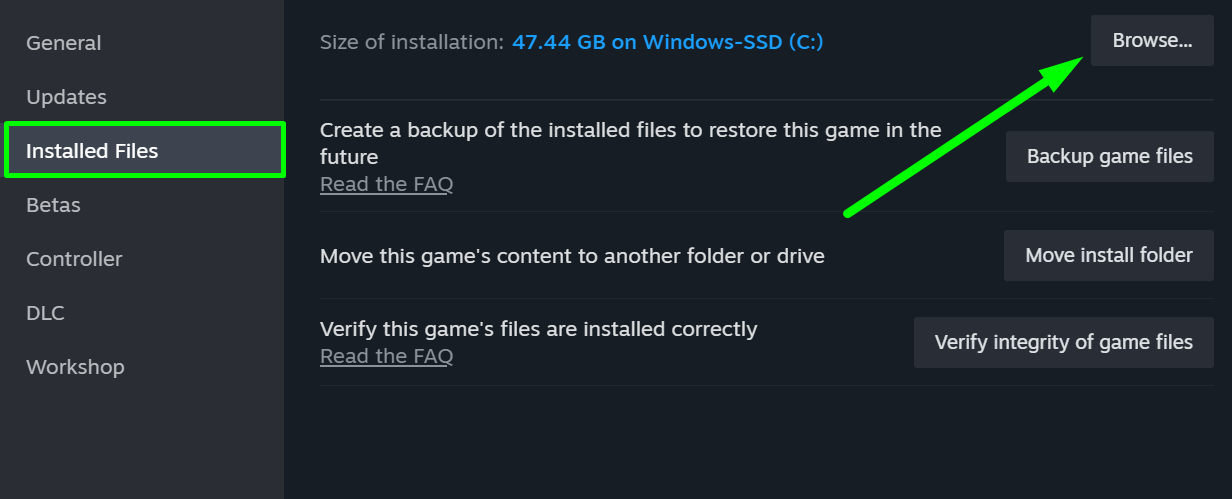The image size is (1232, 499).
Task: Click the green arrow pointing to Browse
Action: pyautogui.click(x=964, y=137)
